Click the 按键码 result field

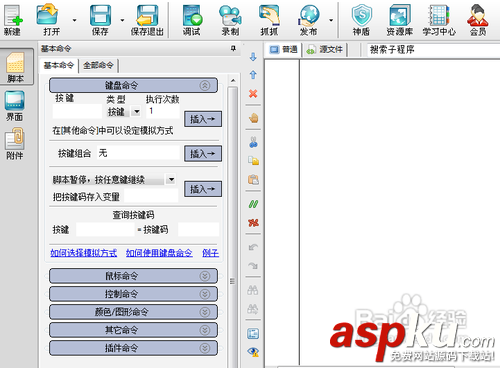198,229
